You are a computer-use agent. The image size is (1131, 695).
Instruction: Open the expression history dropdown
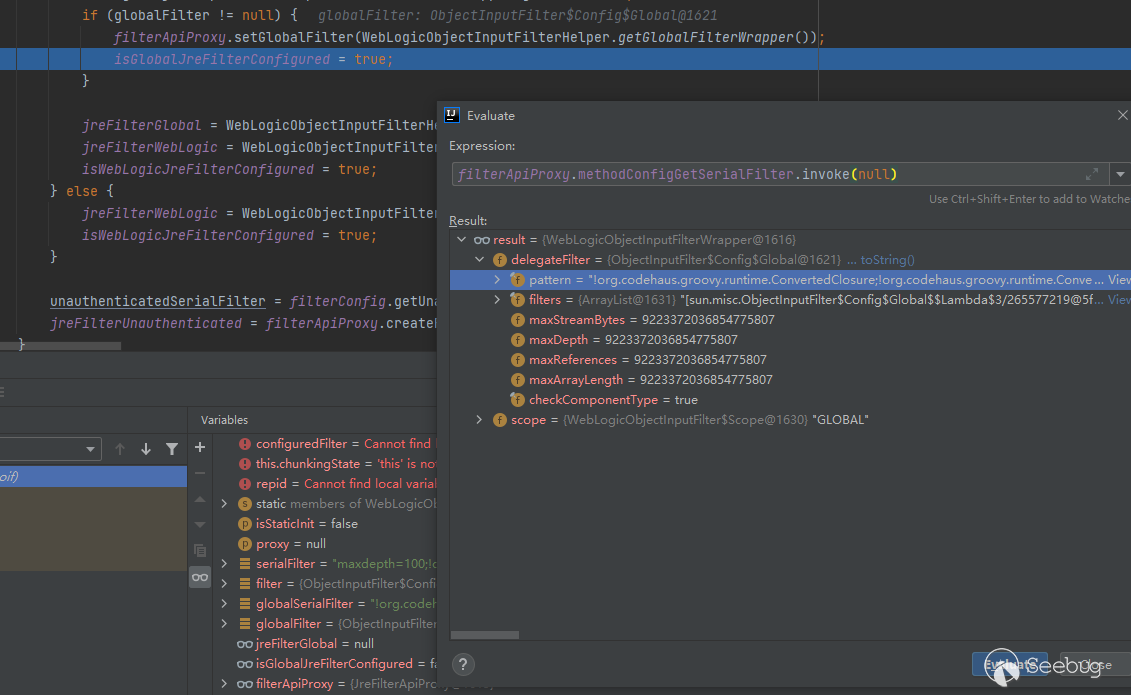tap(1119, 174)
